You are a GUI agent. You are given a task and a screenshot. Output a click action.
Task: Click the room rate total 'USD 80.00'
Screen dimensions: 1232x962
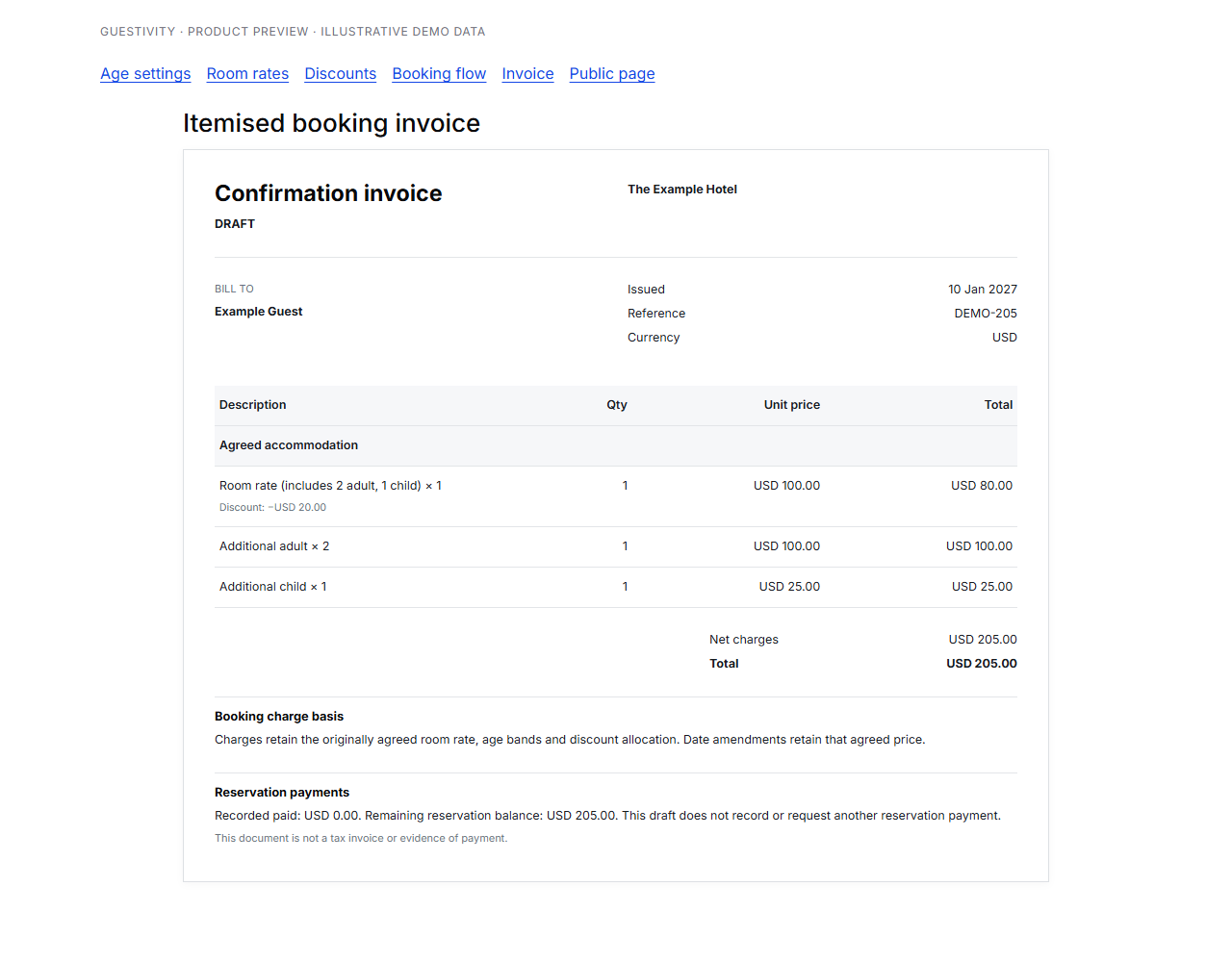tap(982, 486)
